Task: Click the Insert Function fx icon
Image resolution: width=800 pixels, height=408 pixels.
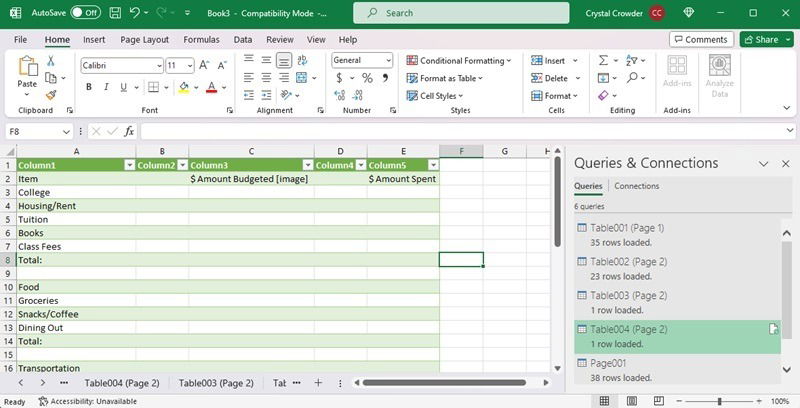Action: 130,132
